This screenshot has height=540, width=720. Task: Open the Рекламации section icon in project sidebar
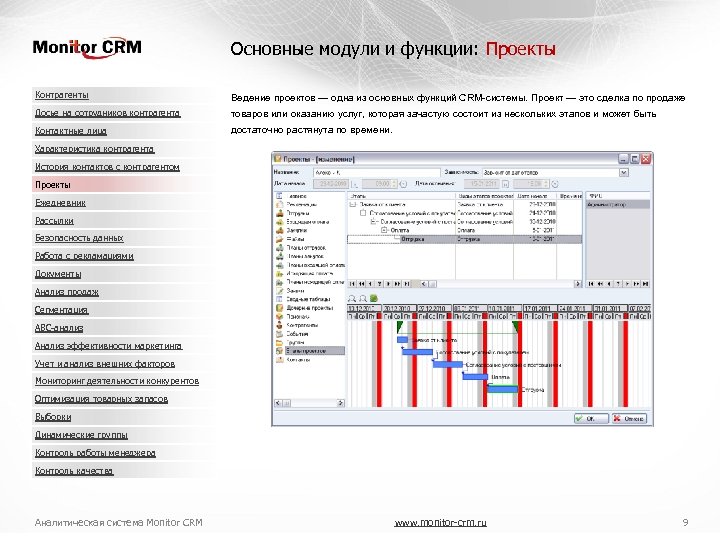[280, 204]
